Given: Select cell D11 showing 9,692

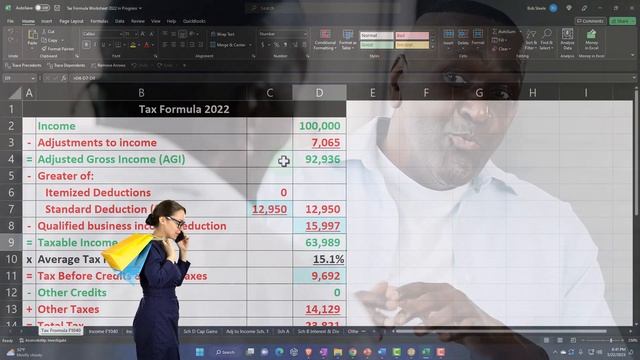Looking at the screenshot, I should (x=320, y=276).
